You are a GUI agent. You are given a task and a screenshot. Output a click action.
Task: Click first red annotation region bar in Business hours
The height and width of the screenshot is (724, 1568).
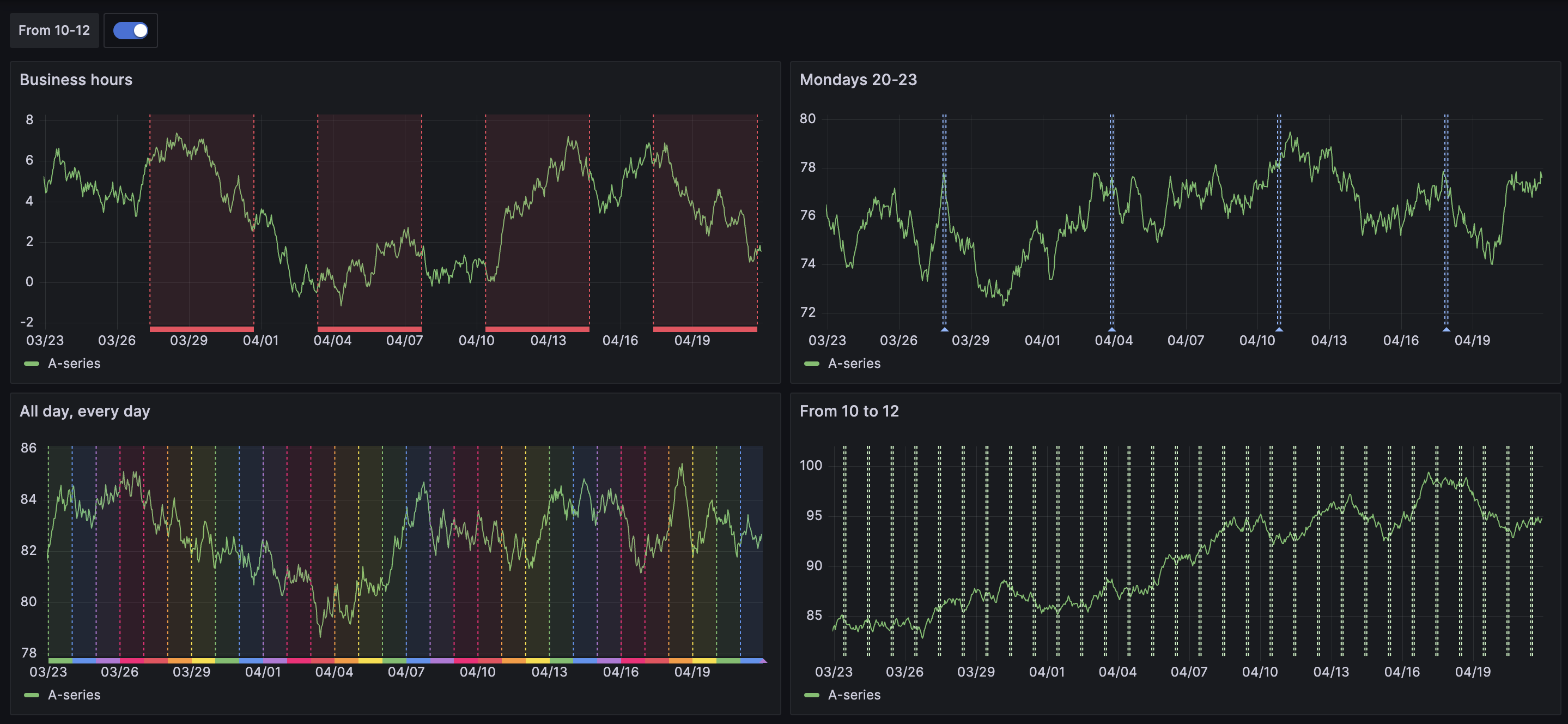(202, 329)
